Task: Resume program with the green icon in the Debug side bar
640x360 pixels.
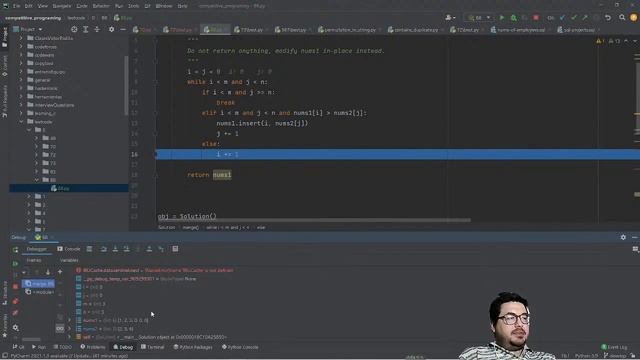Action: pos(15,264)
